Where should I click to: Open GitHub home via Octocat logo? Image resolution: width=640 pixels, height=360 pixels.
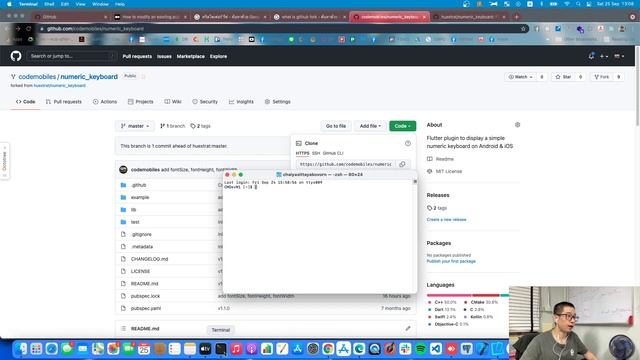(16, 56)
